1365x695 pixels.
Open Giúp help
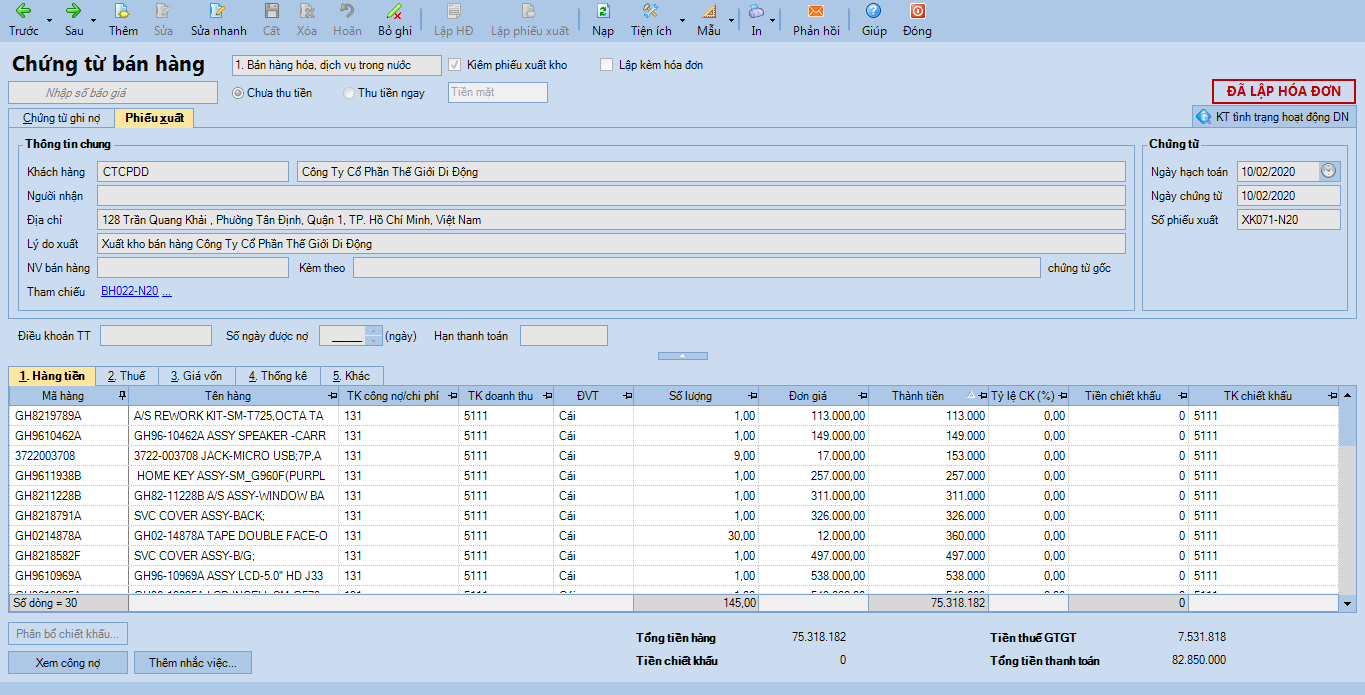pyautogui.click(x=874, y=20)
